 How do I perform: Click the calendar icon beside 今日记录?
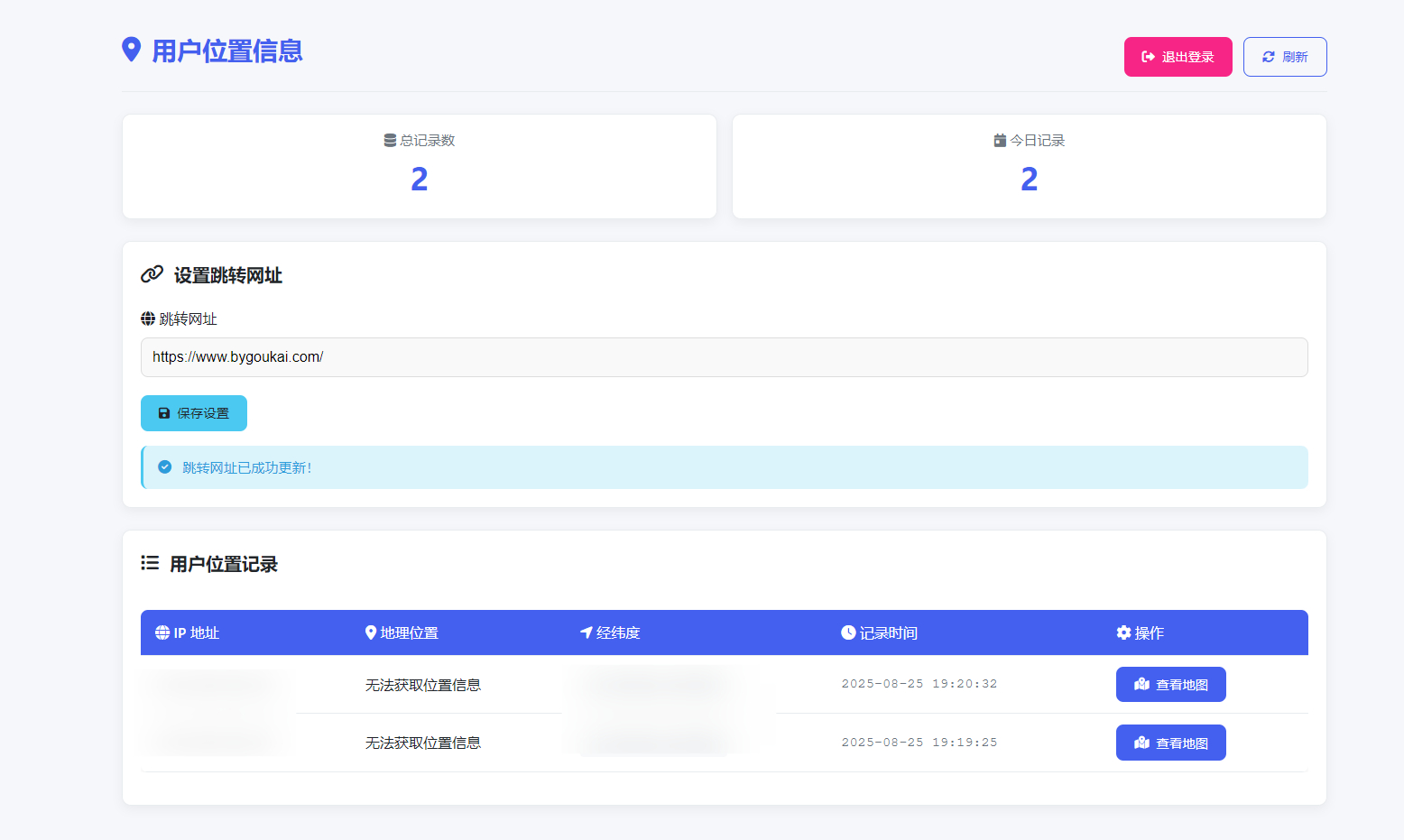1000,141
